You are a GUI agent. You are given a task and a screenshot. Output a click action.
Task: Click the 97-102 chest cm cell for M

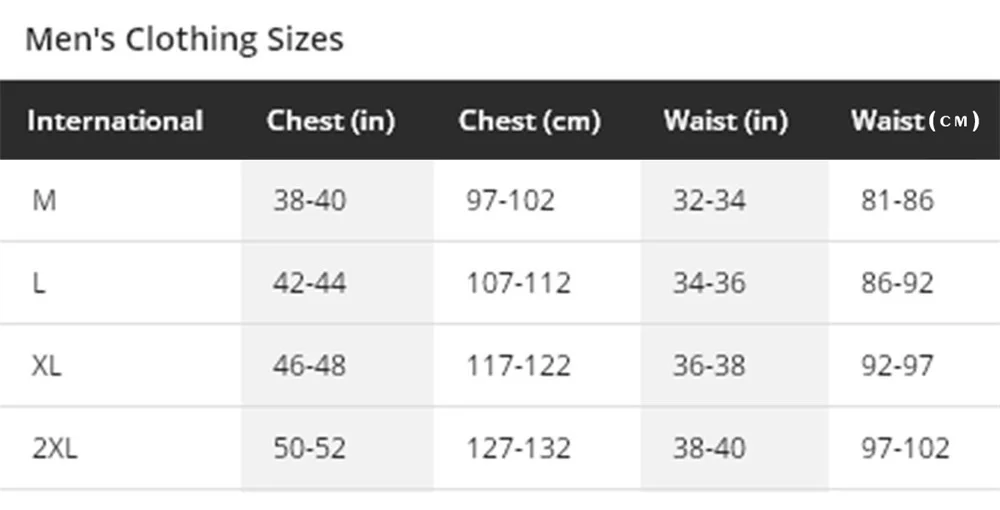coord(510,200)
